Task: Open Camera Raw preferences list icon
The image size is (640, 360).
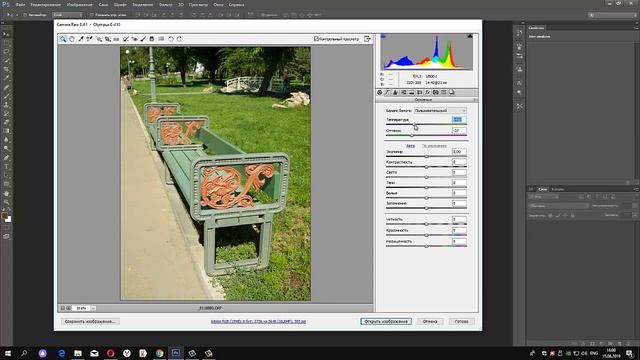Action: [161, 39]
